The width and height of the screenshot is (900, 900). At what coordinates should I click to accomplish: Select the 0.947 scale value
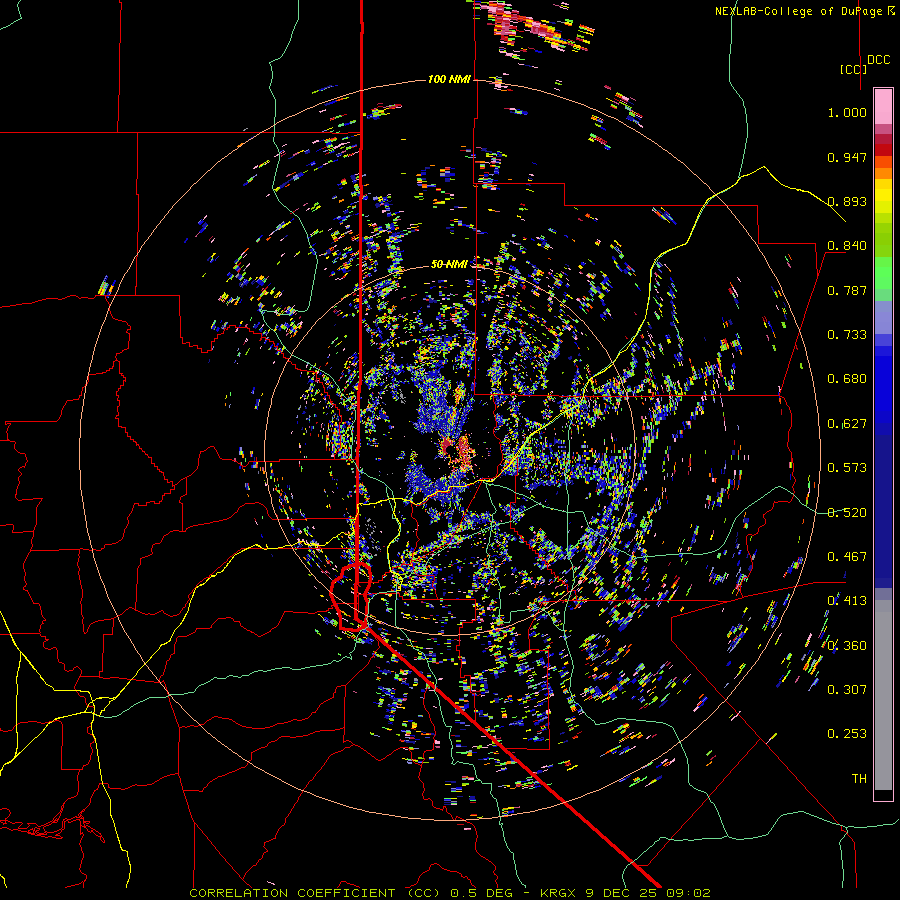(x=847, y=157)
